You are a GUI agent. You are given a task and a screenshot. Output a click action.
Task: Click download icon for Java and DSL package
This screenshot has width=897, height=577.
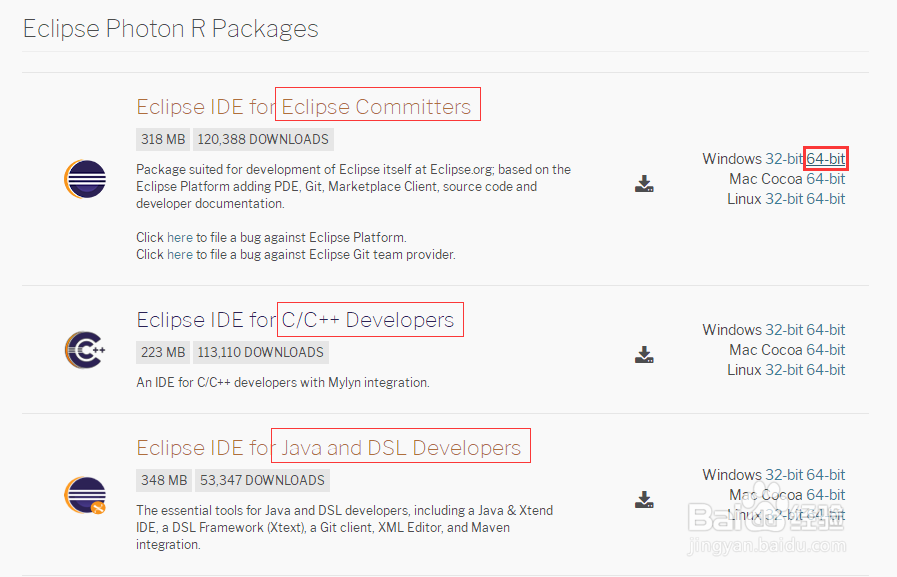tap(645, 499)
